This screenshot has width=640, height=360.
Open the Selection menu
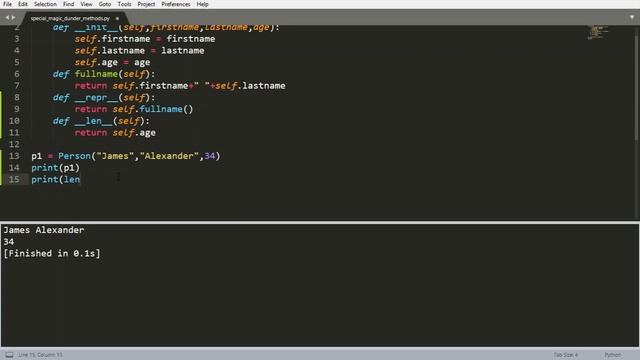(45, 4)
